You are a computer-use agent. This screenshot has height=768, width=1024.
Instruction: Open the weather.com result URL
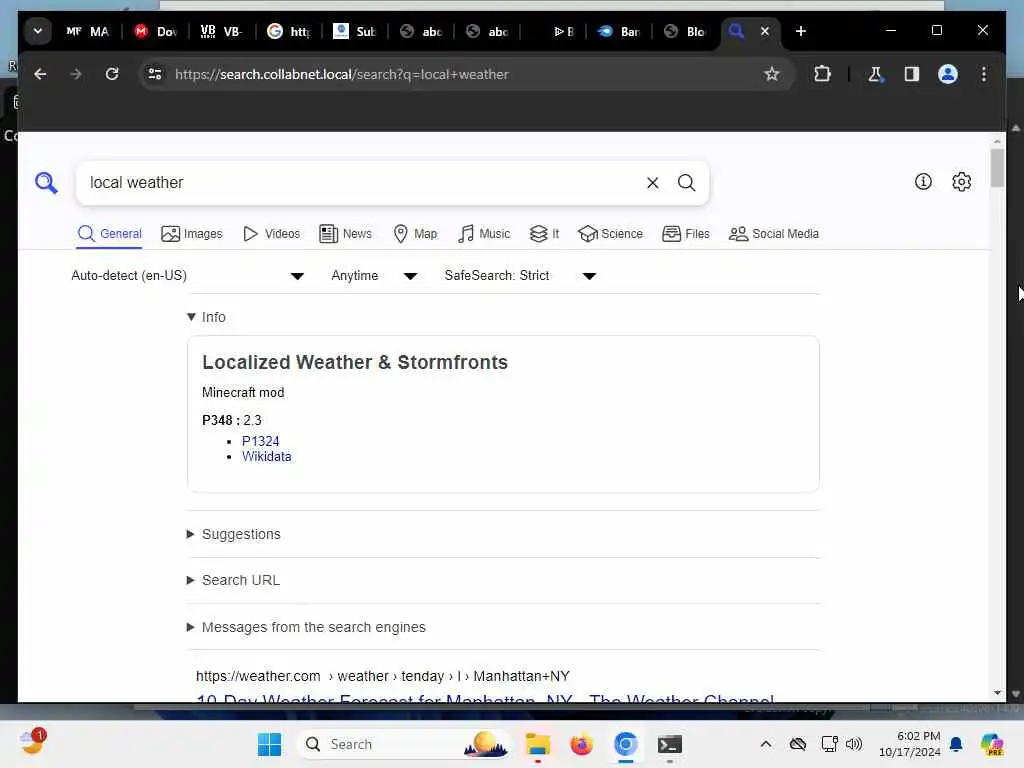pyautogui.click(x=383, y=676)
